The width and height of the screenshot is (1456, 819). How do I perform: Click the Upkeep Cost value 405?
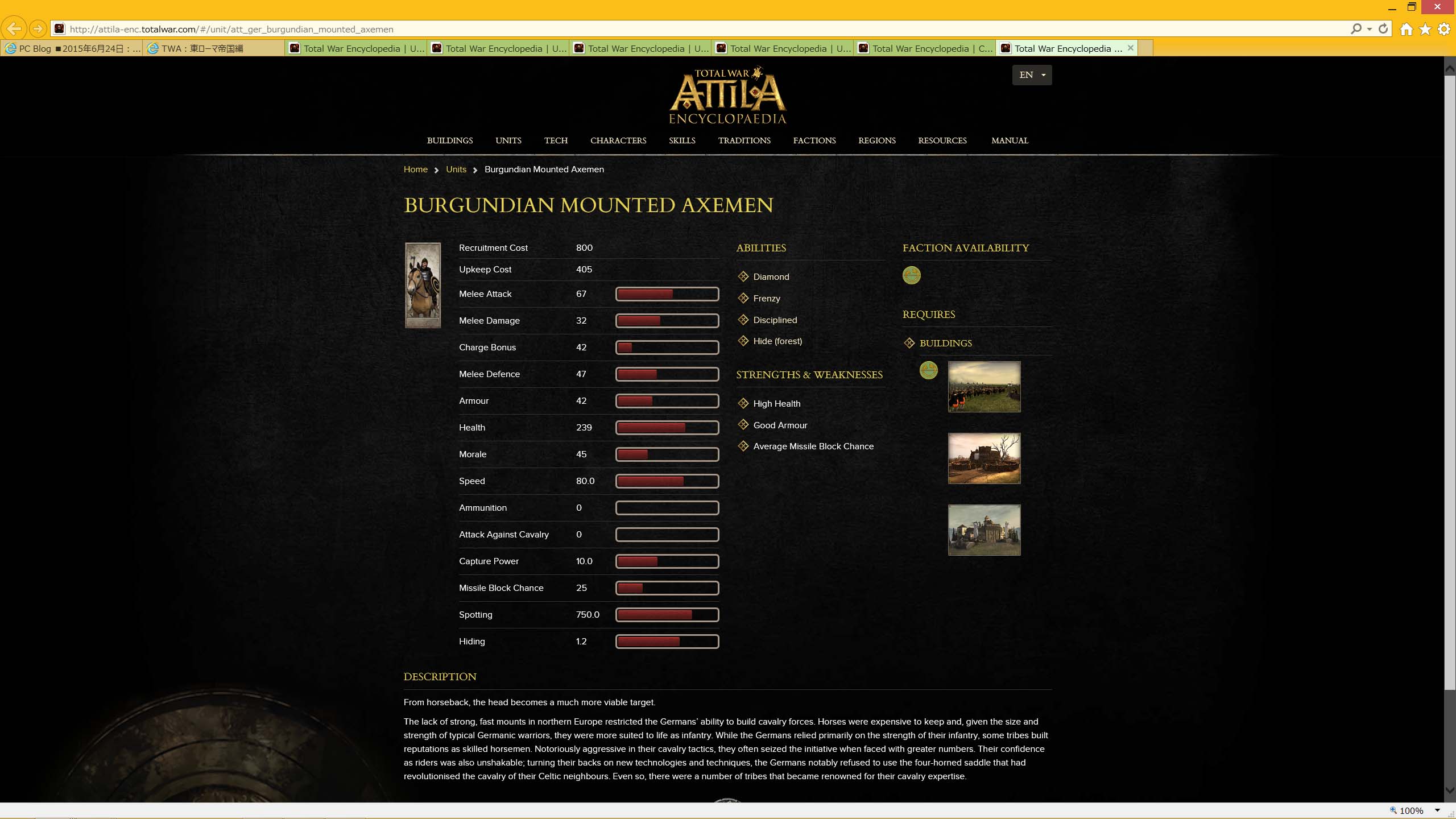584,270
